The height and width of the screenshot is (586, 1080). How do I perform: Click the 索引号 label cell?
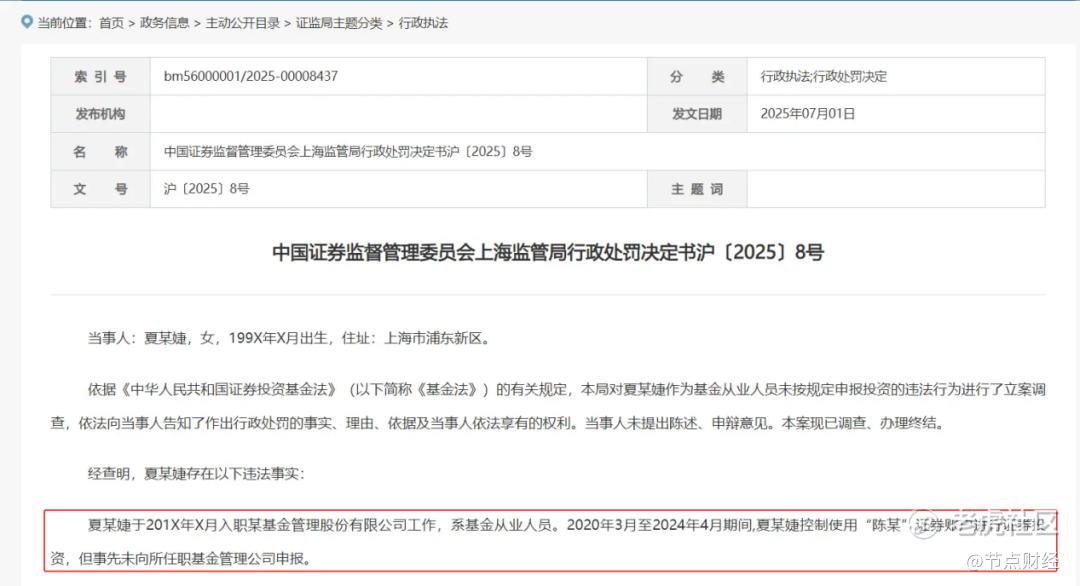[x=101, y=76]
